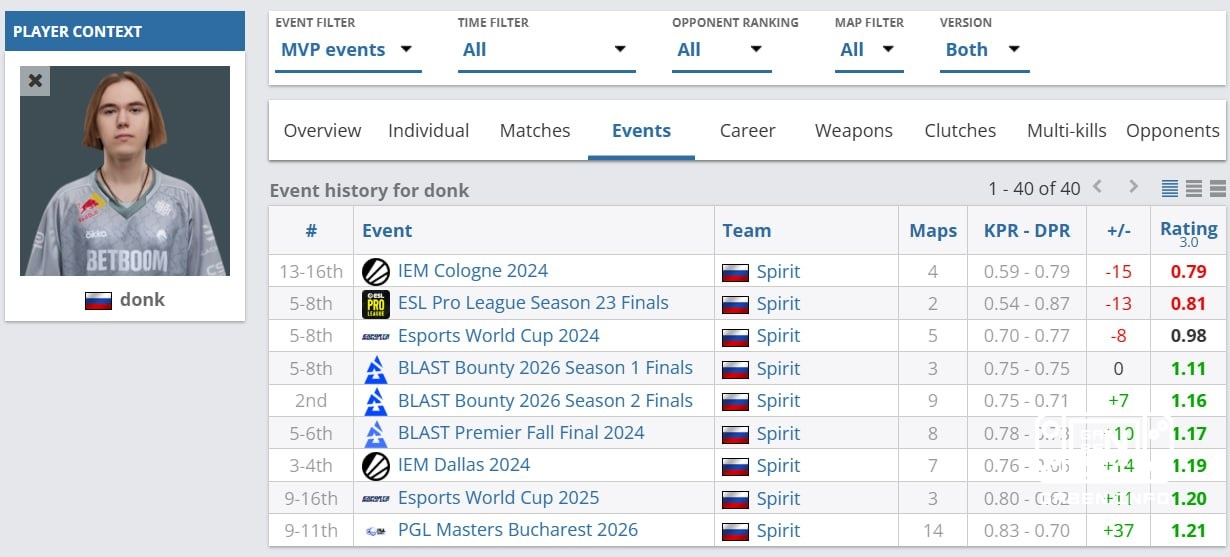Expand the Version Both dropdown
The height and width of the screenshot is (557, 1230).
click(984, 50)
